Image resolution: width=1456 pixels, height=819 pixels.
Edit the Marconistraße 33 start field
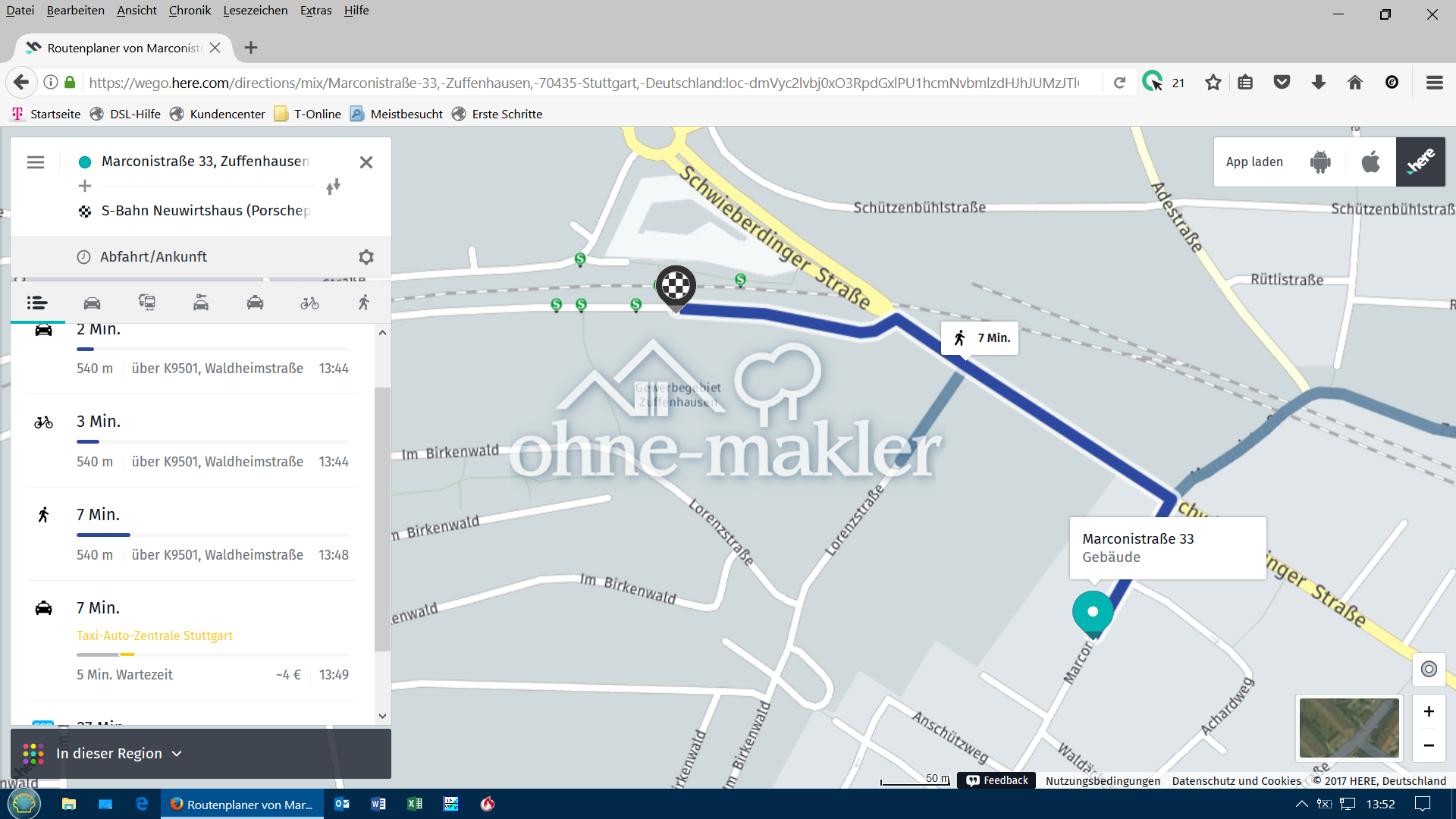click(x=205, y=162)
